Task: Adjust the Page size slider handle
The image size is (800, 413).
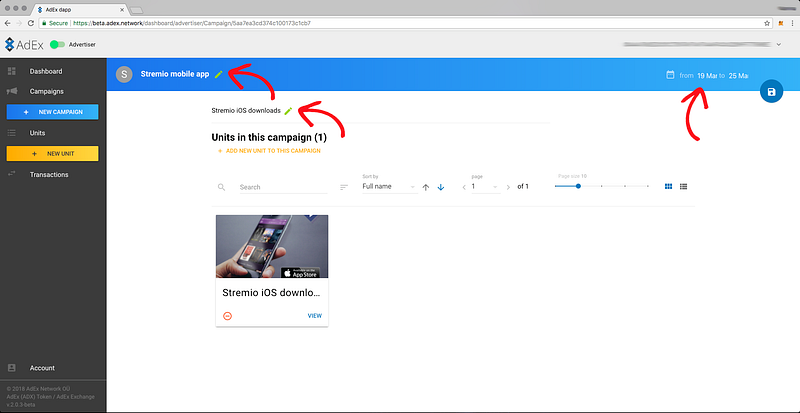Action: 578,186
